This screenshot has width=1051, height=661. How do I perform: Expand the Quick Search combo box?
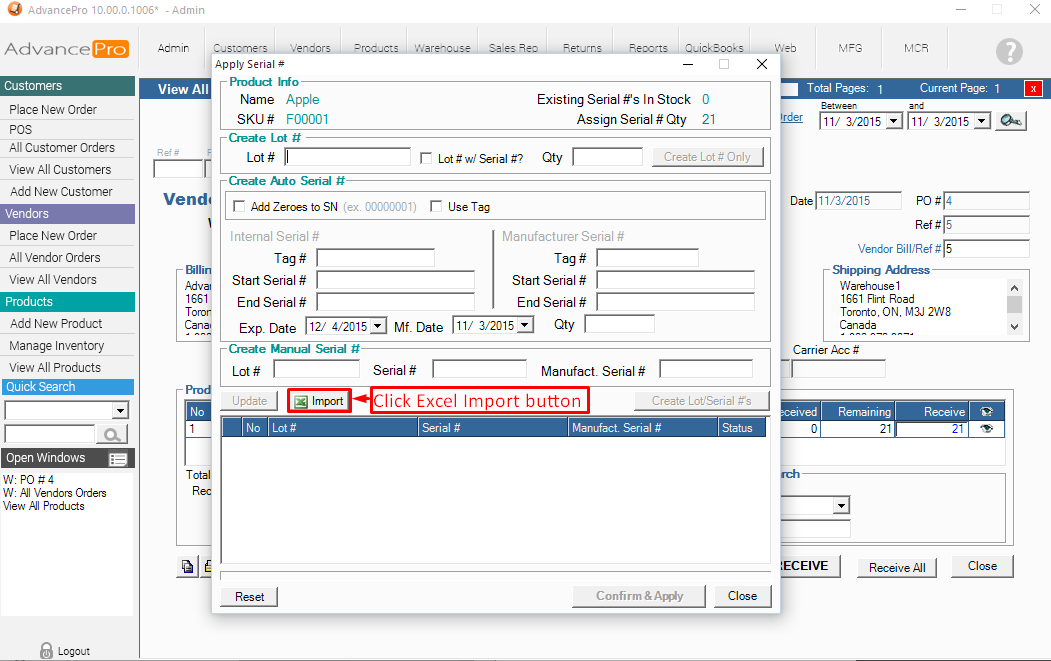click(x=120, y=411)
